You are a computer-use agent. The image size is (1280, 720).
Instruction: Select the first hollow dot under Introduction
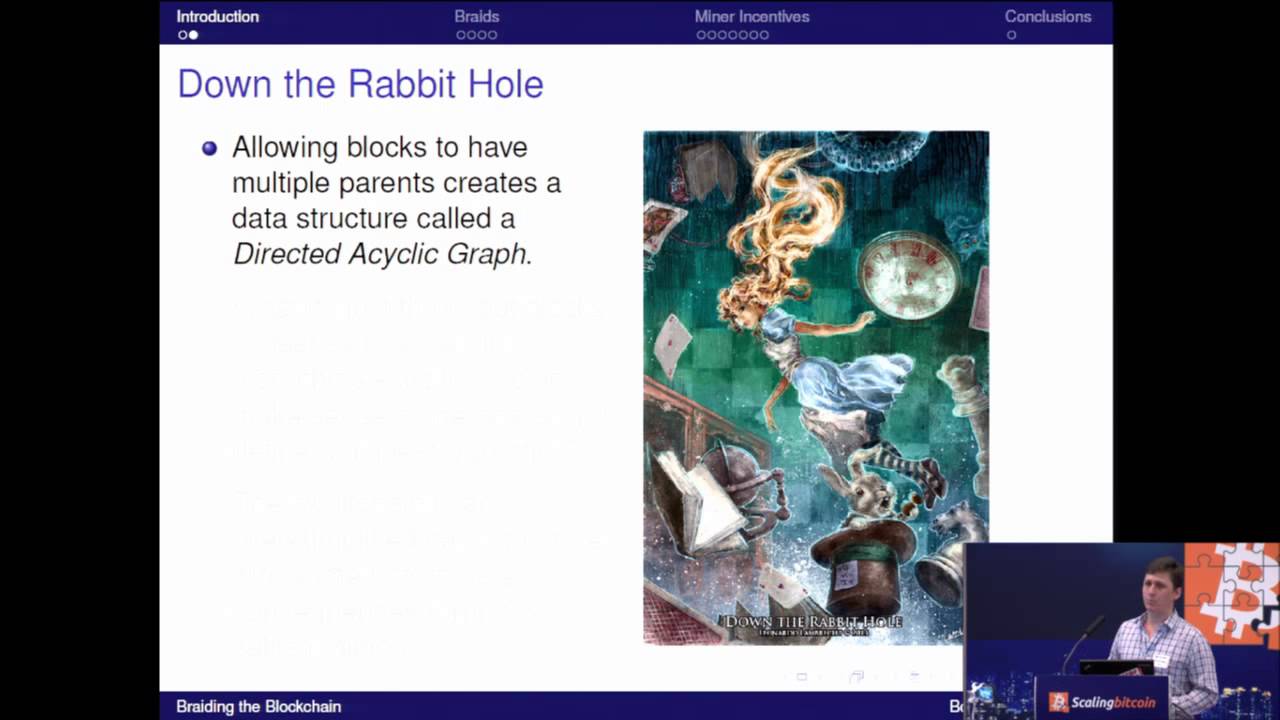182,35
